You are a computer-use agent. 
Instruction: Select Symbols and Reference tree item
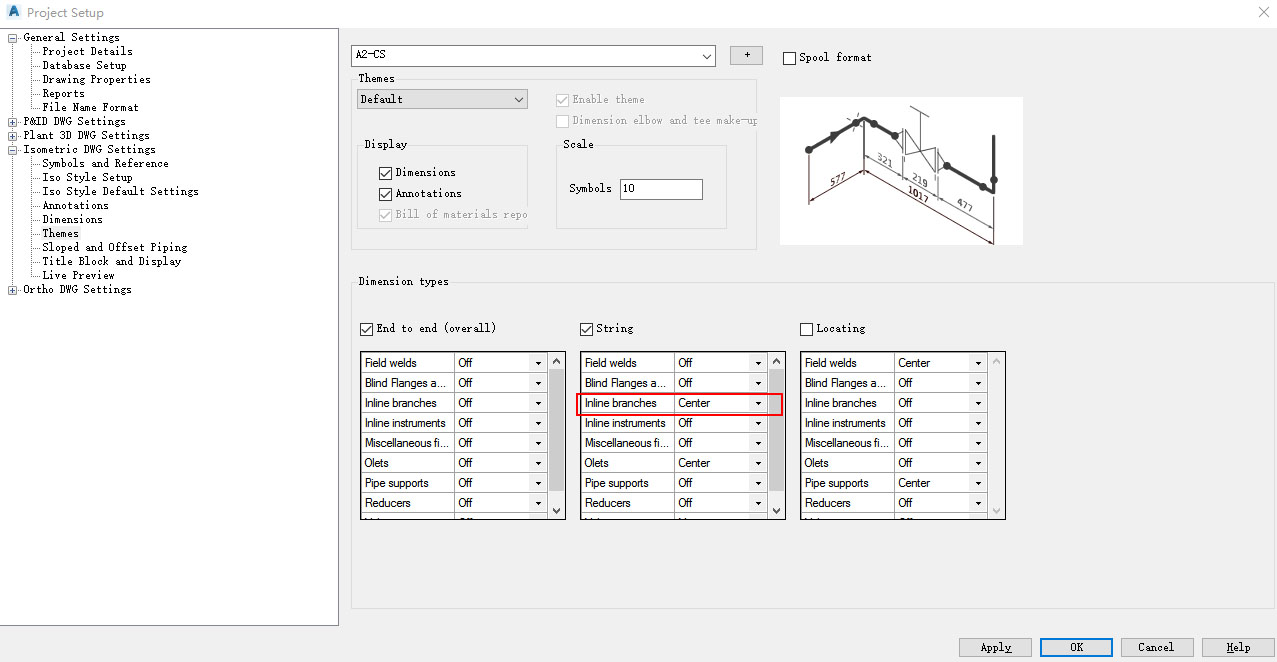pos(105,164)
